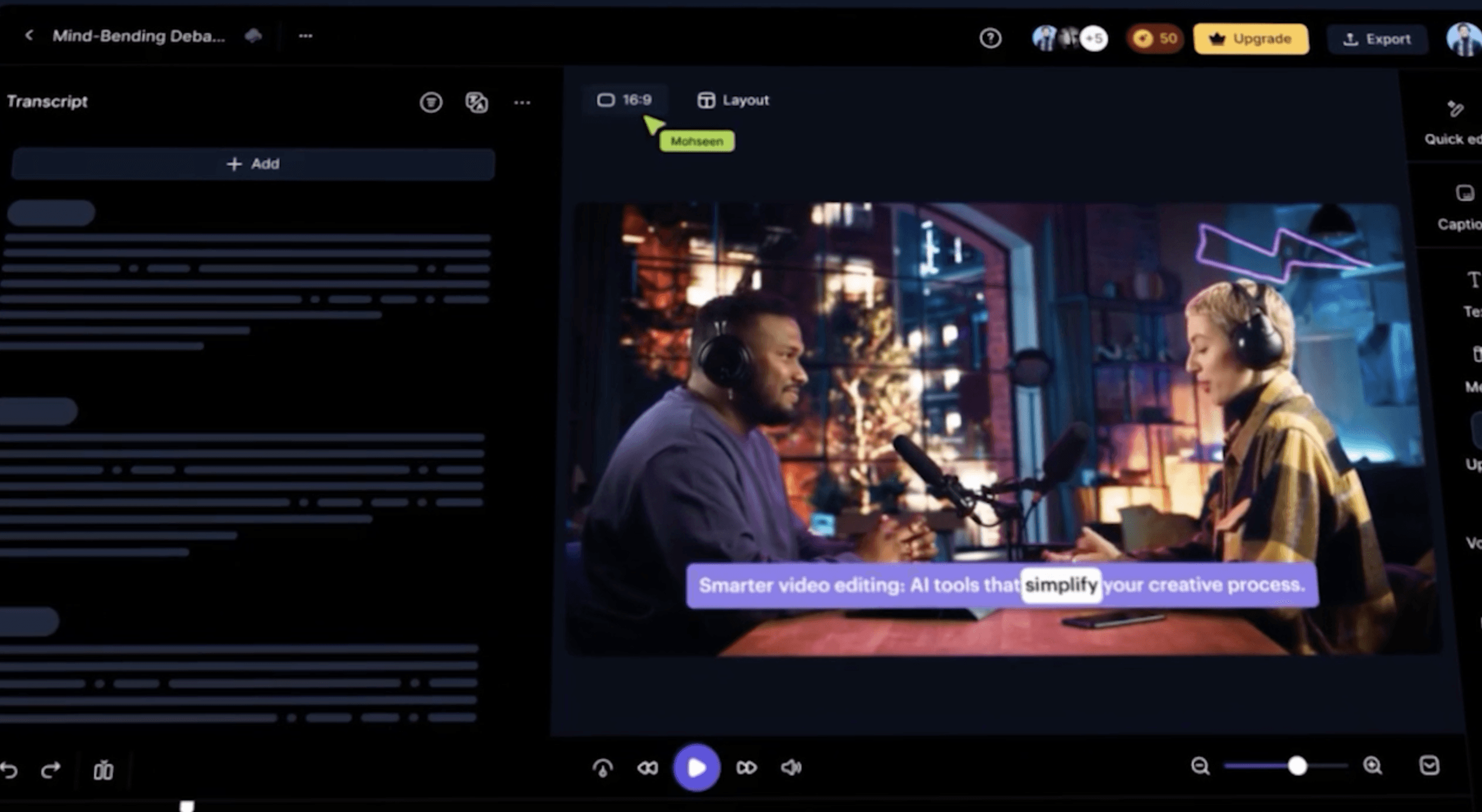Click the undo arrow icon

click(9, 770)
